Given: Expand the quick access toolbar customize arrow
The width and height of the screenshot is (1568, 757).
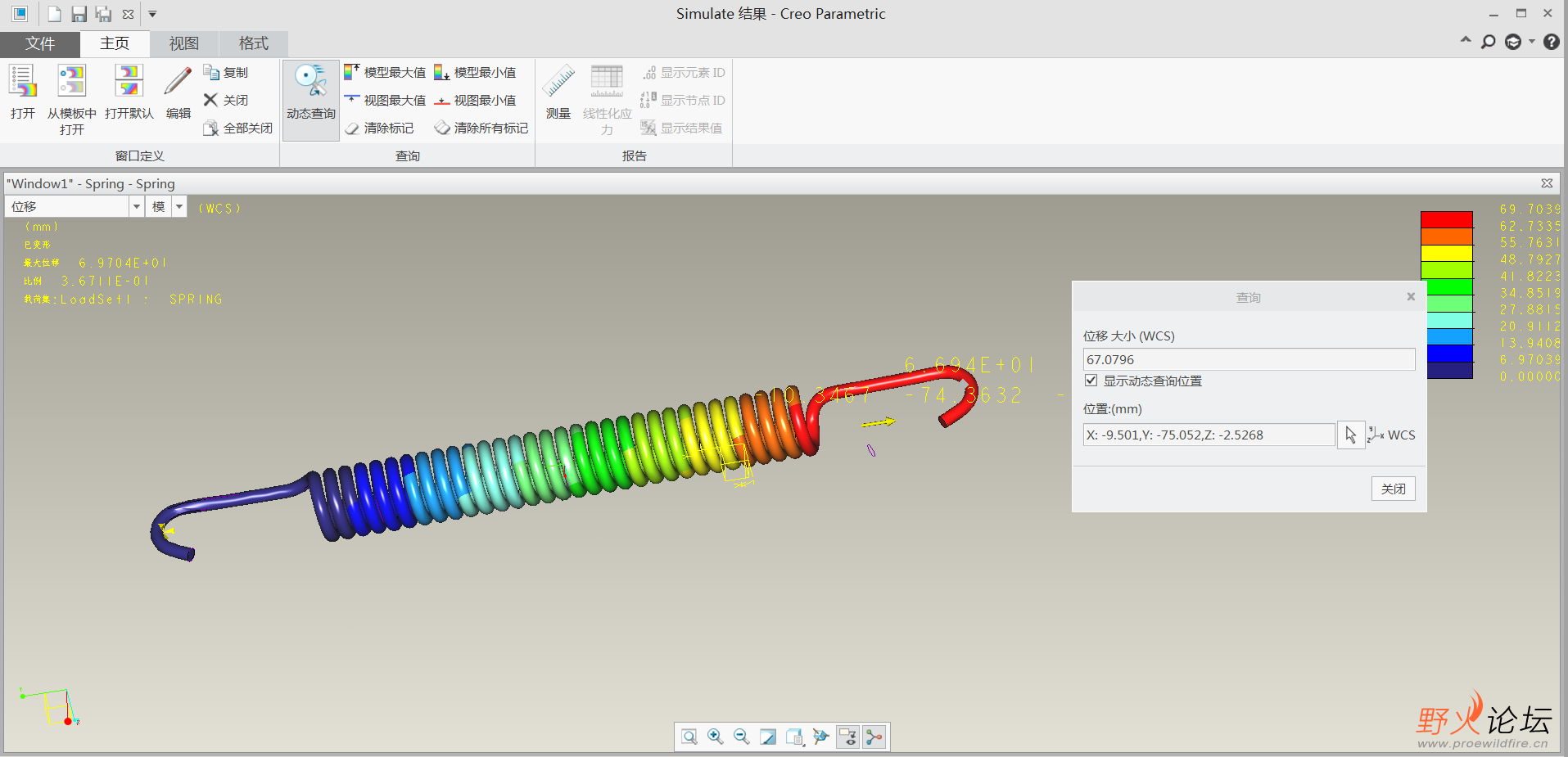Looking at the screenshot, I should coord(152,14).
